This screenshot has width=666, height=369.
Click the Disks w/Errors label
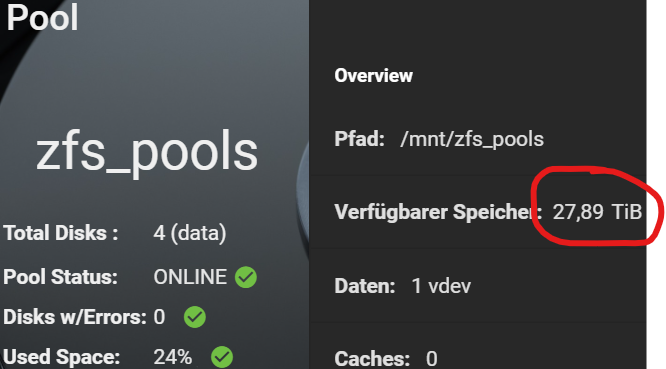75,317
